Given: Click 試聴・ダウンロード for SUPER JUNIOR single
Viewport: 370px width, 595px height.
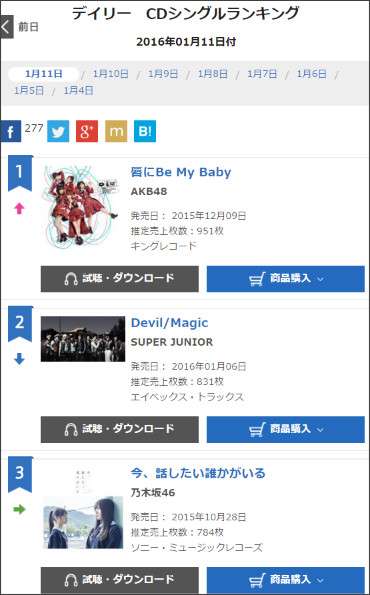Looking at the screenshot, I should (x=120, y=430).
